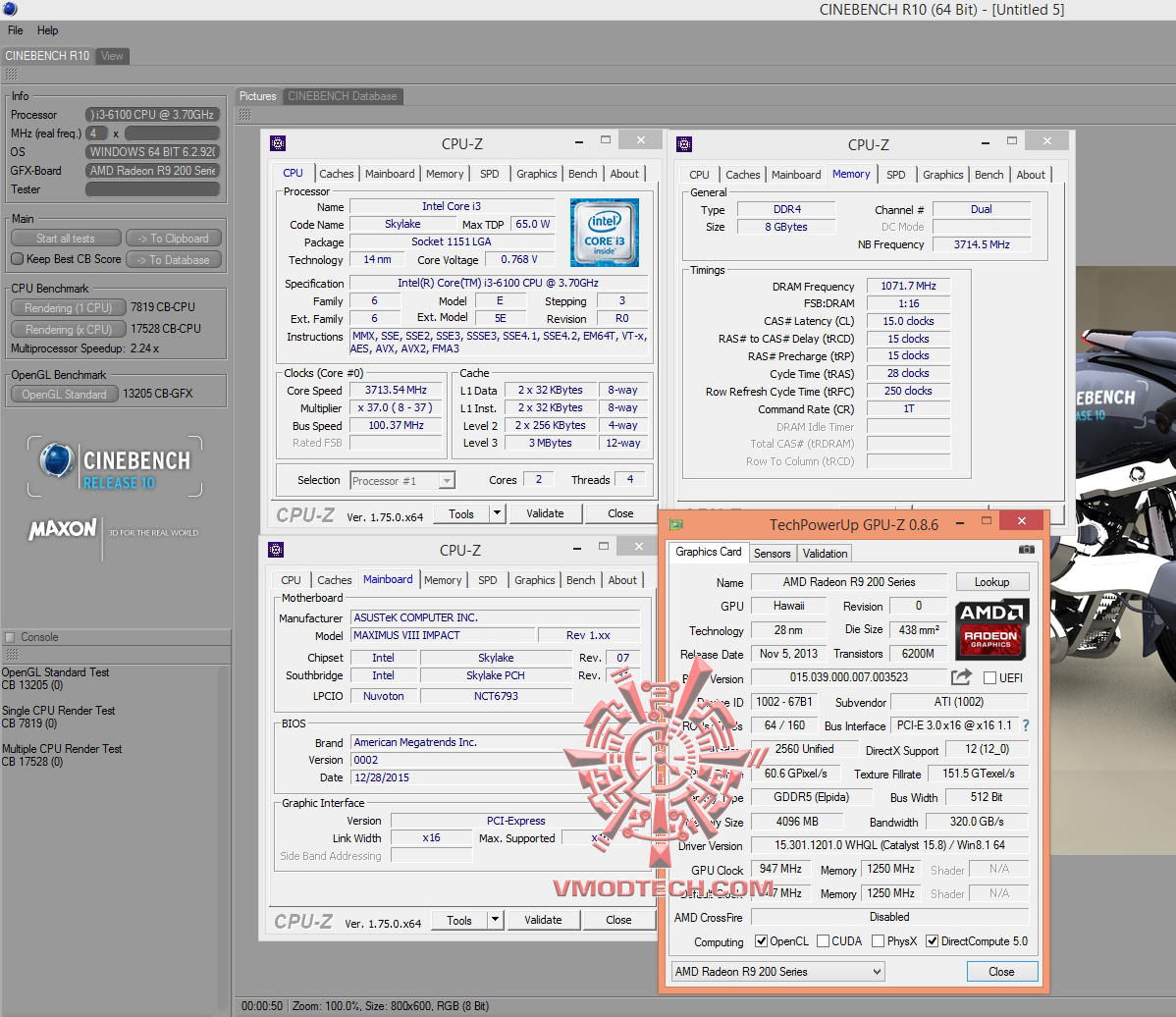Check the CUDA computing checkbox

(x=823, y=941)
